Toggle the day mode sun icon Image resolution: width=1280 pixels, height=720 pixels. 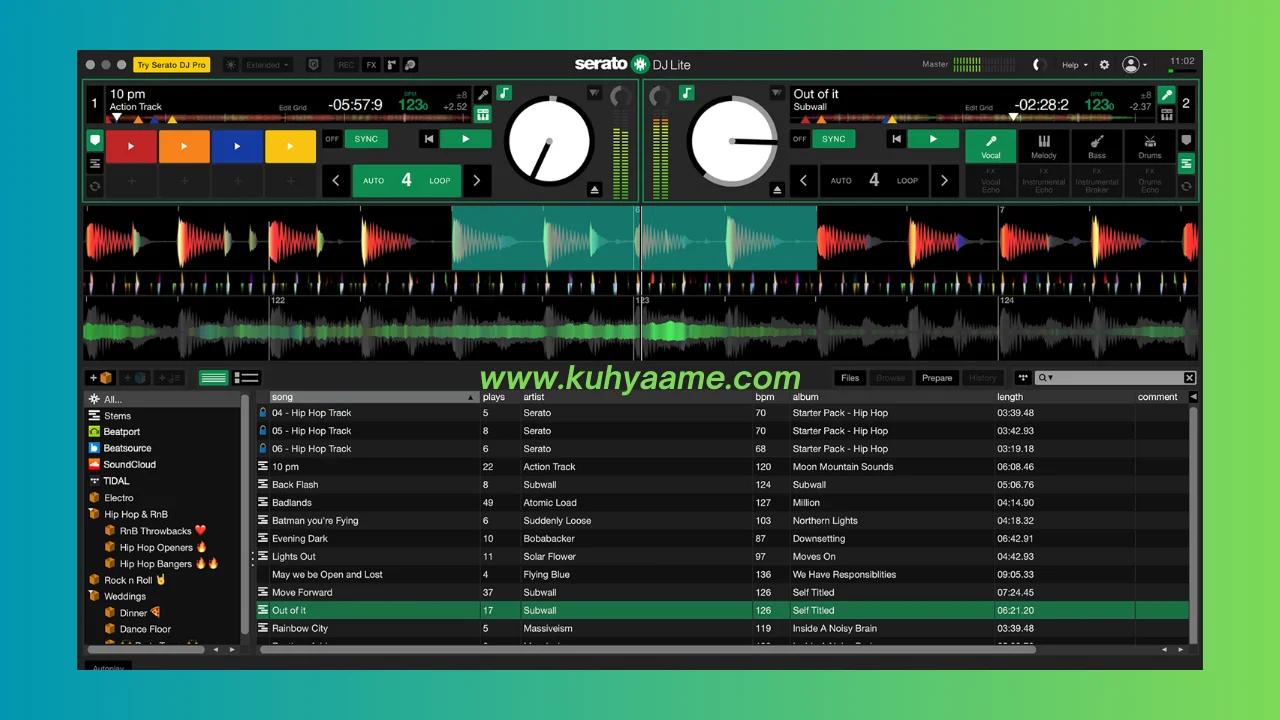point(231,65)
